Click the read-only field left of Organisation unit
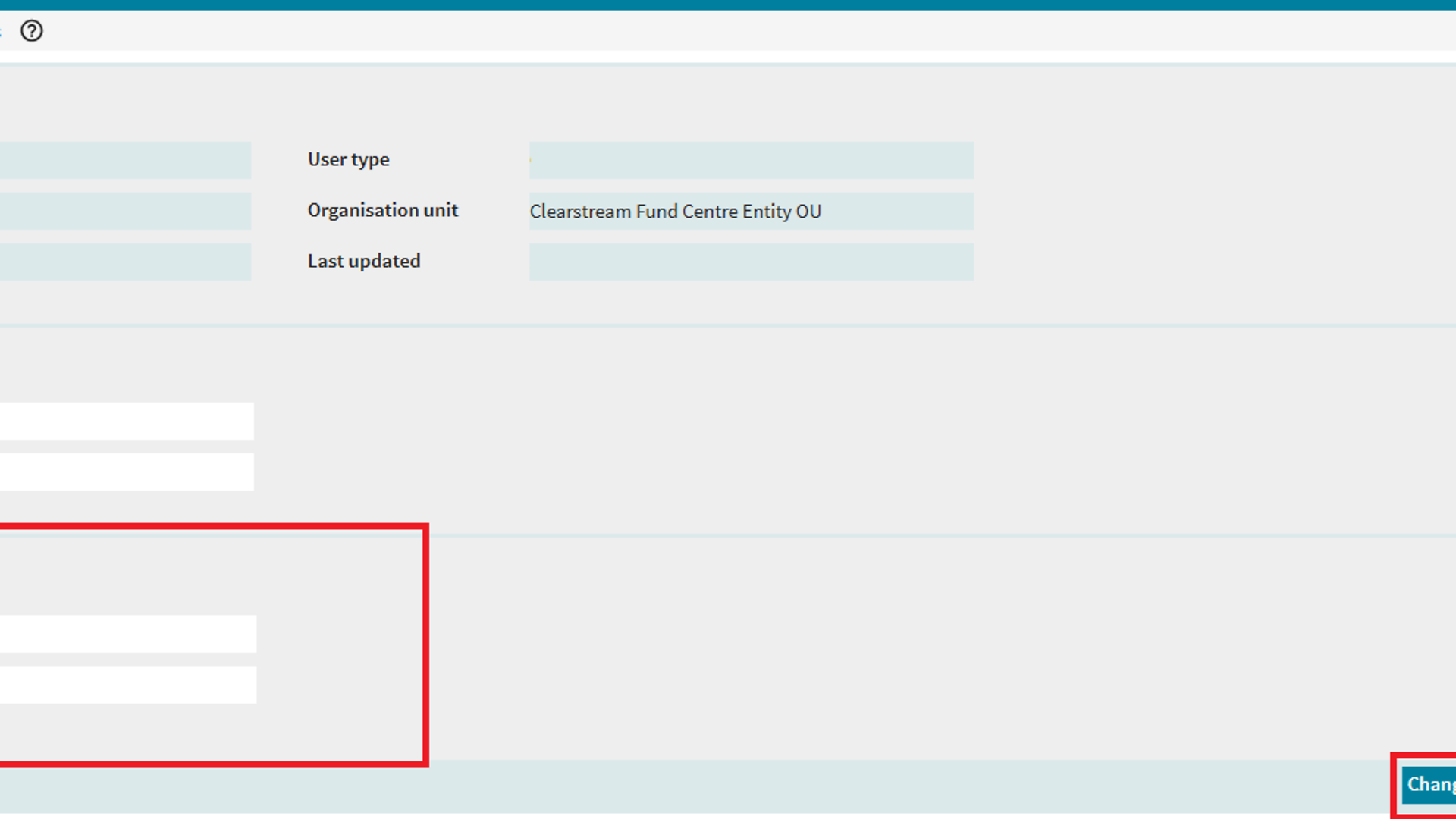 tap(125, 211)
